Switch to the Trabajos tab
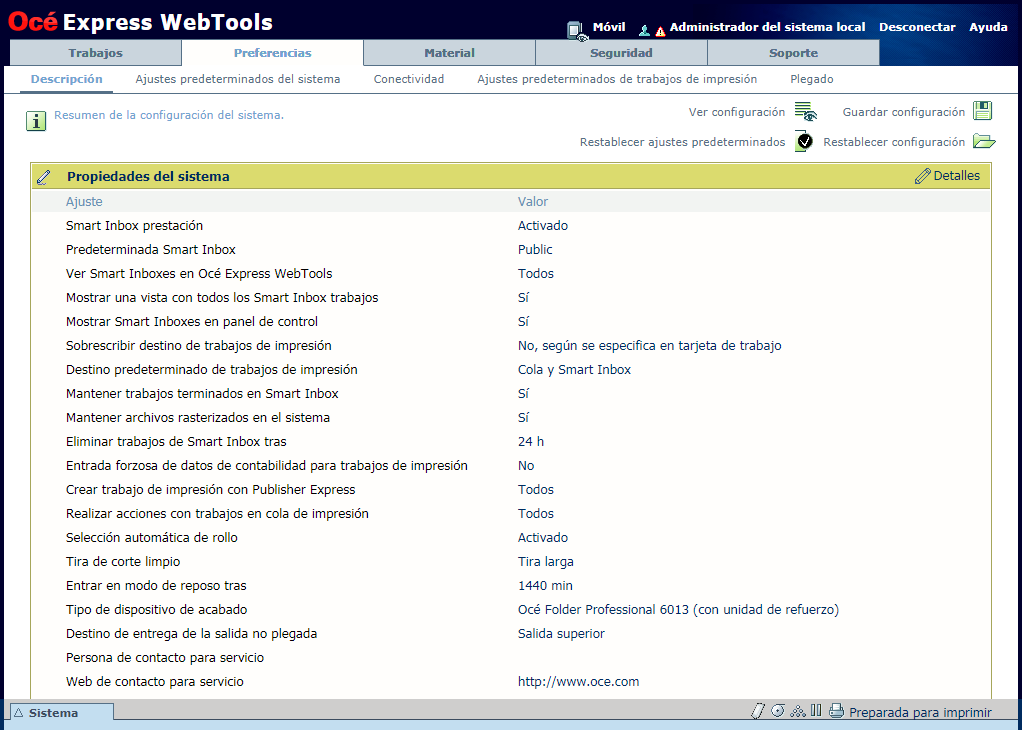This screenshot has height=730, width=1022. [x=96, y=53]
